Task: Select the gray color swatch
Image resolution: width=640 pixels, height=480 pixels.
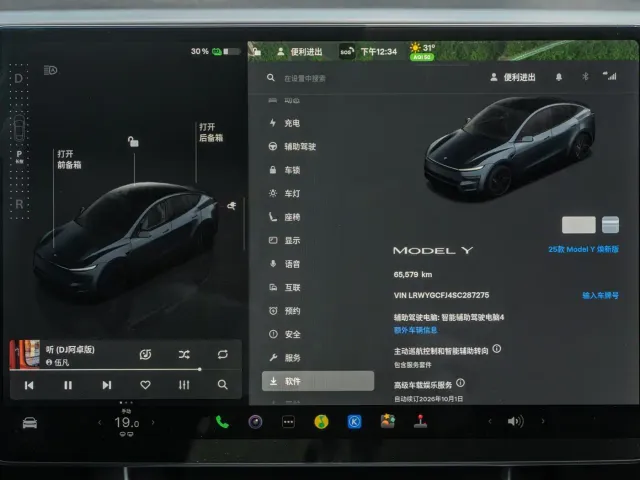Action: [x=578, y=225]
